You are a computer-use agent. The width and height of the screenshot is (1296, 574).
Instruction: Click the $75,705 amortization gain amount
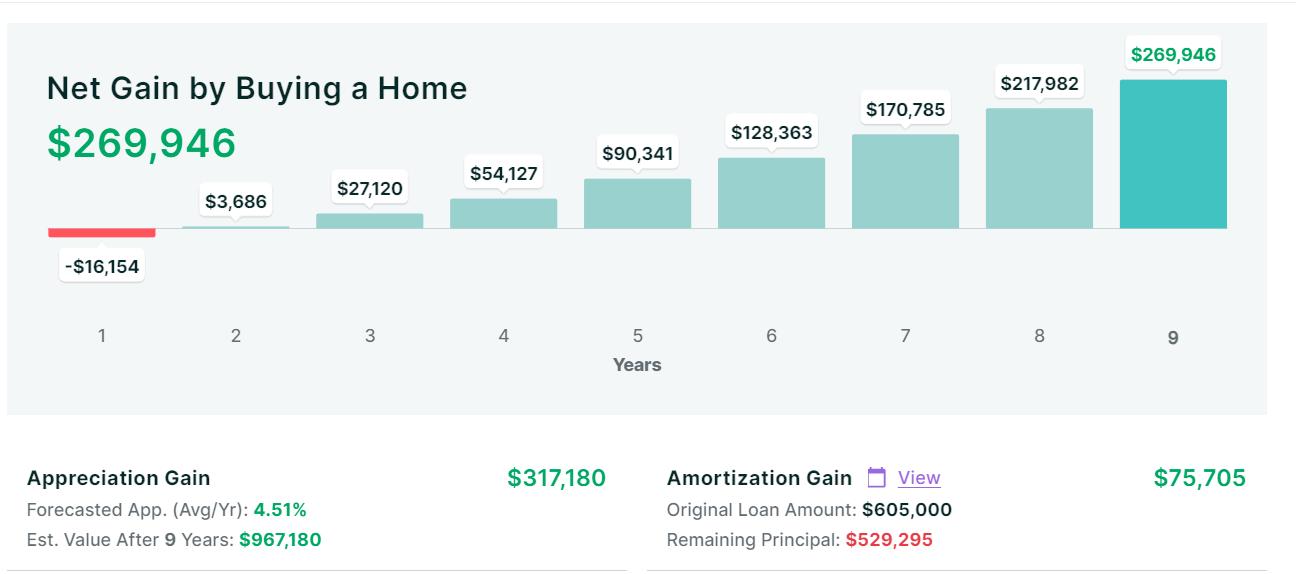1199,478
